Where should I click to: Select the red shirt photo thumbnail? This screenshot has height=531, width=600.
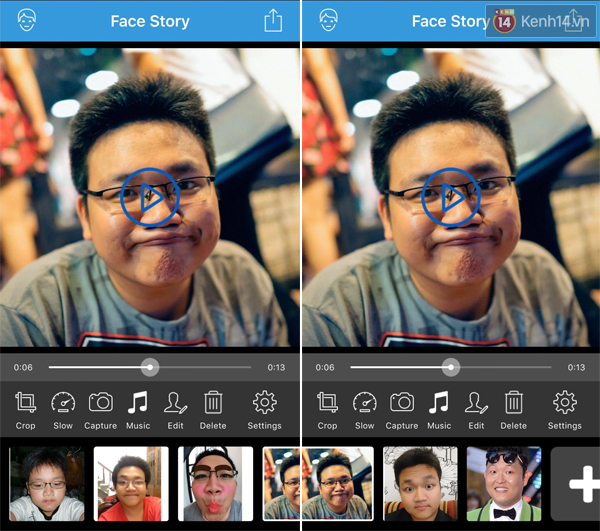click(x=131, y=484)
